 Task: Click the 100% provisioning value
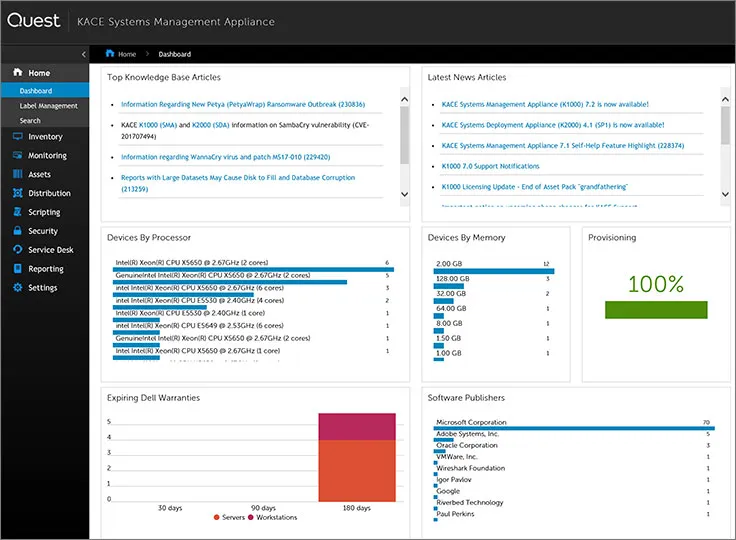(656, 284)
